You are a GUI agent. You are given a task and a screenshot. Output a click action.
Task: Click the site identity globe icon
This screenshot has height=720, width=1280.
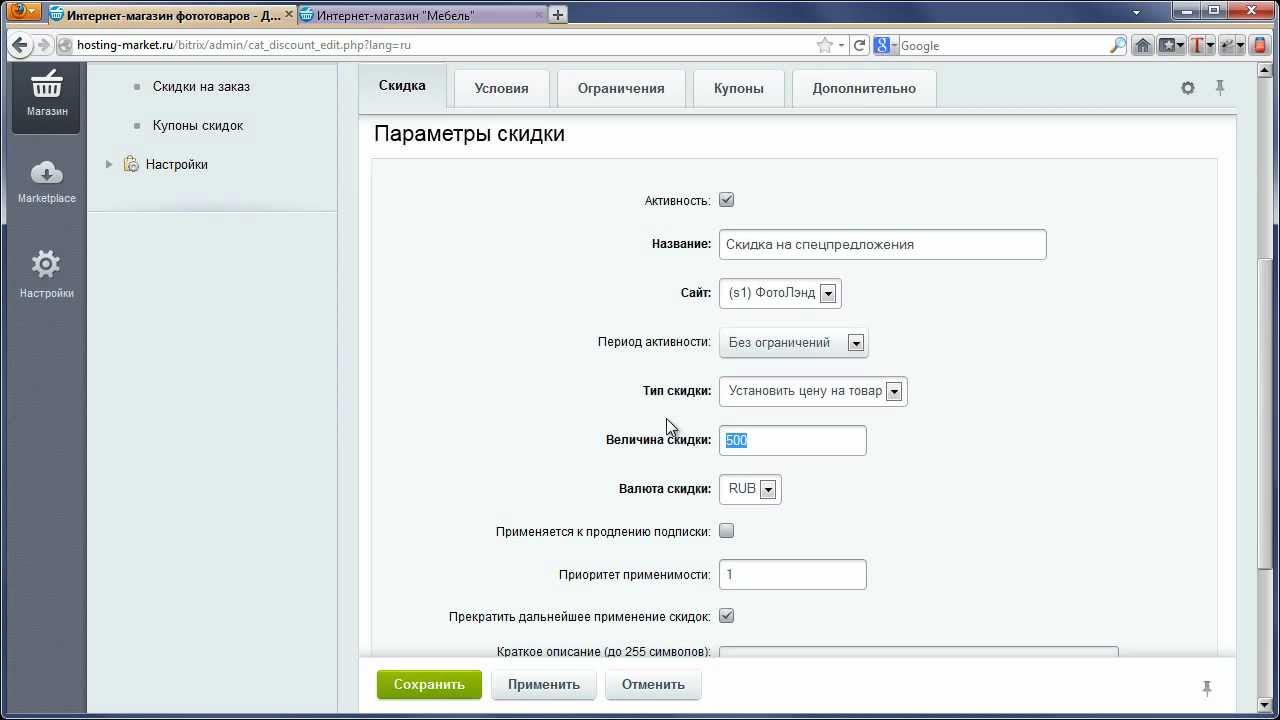pyautogui.click(x=66, y=45)
